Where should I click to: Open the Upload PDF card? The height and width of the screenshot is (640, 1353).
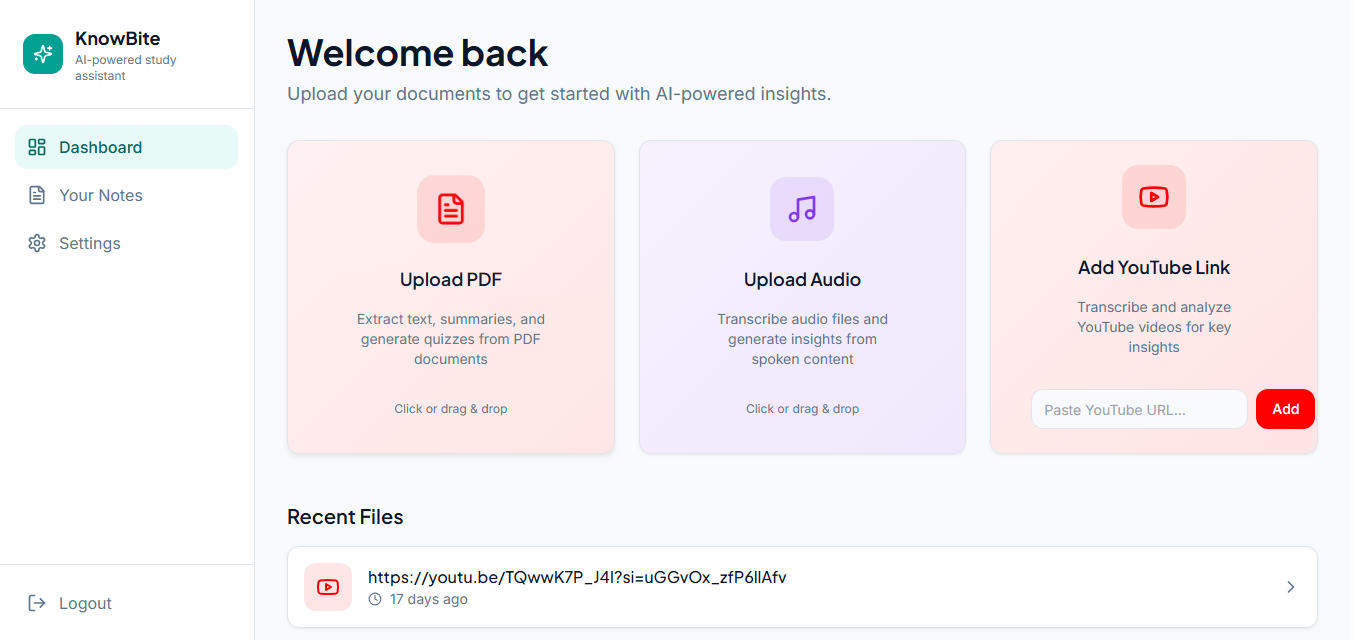(450, 297)
